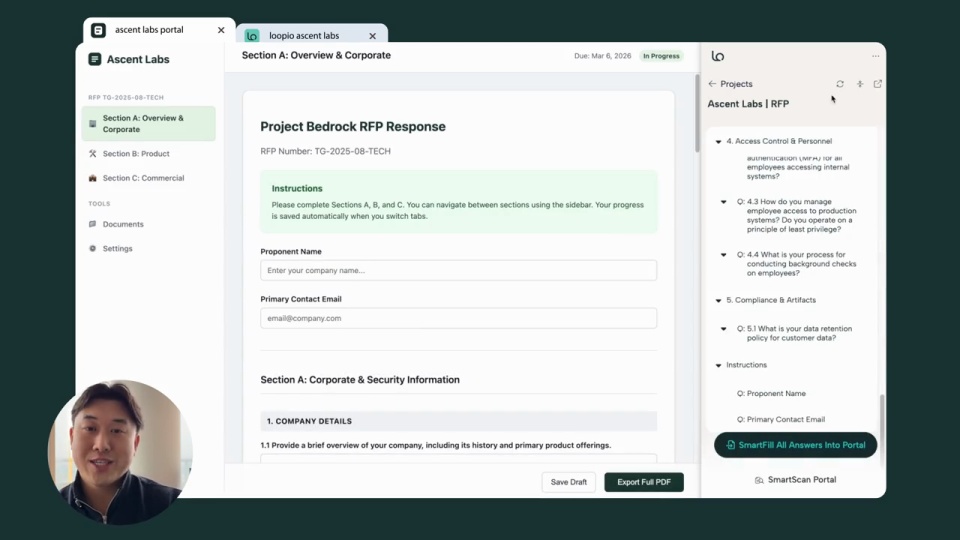Click the Ascent Labs logo icon
Image resolution: width=960 pixels, height=540 pixels.
coord(94,59)
